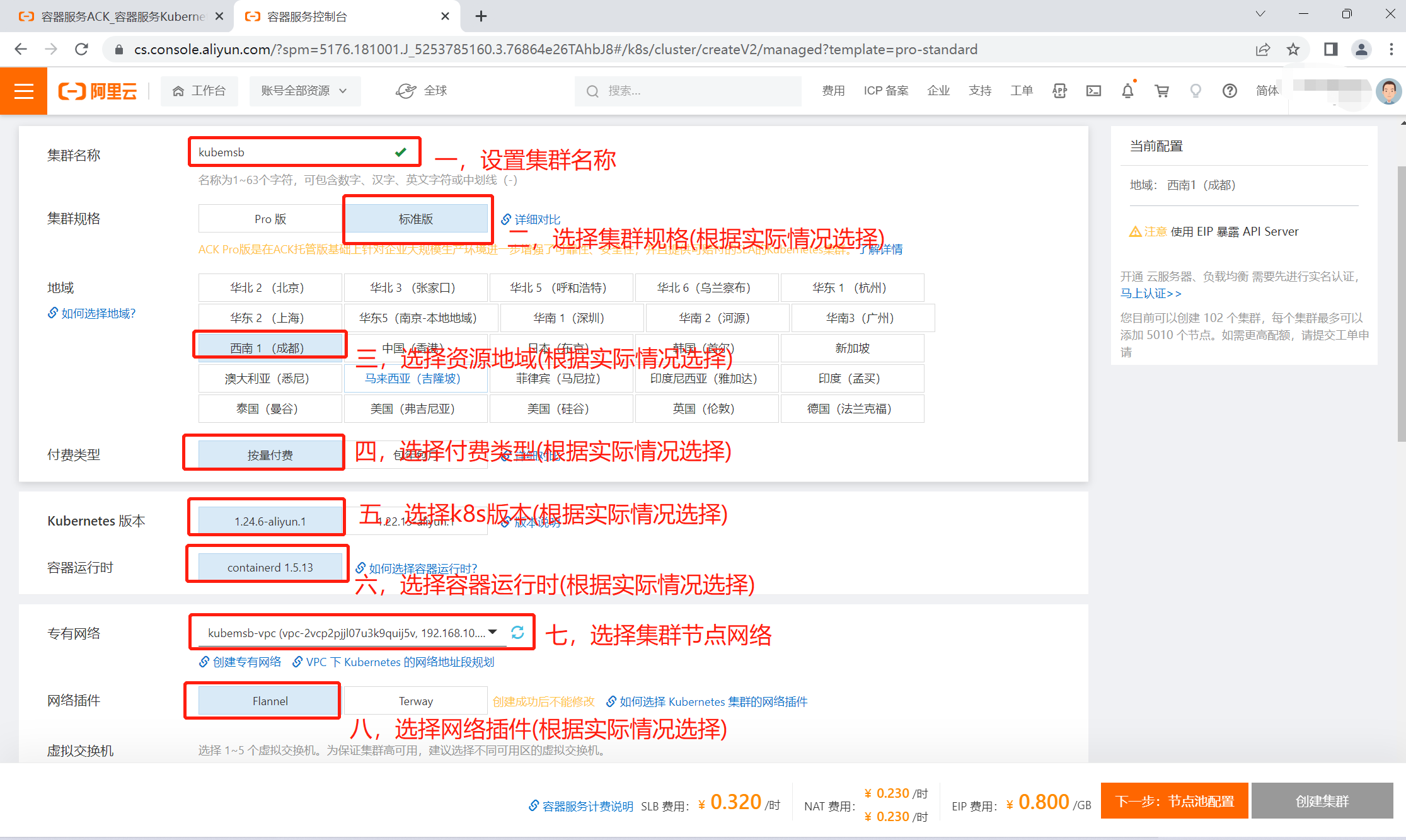This screenshot has height=840, width=1406.
Task: Expand the kubemsb-vpc VPC dropdown
Action: (352, 633)
